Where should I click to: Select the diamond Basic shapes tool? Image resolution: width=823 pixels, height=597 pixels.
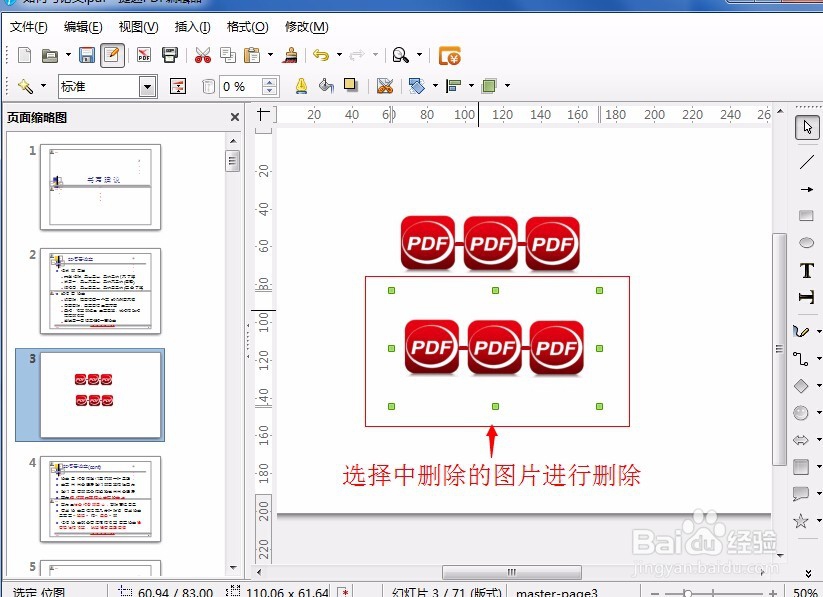pyautogui.click(x=801, y=386)
